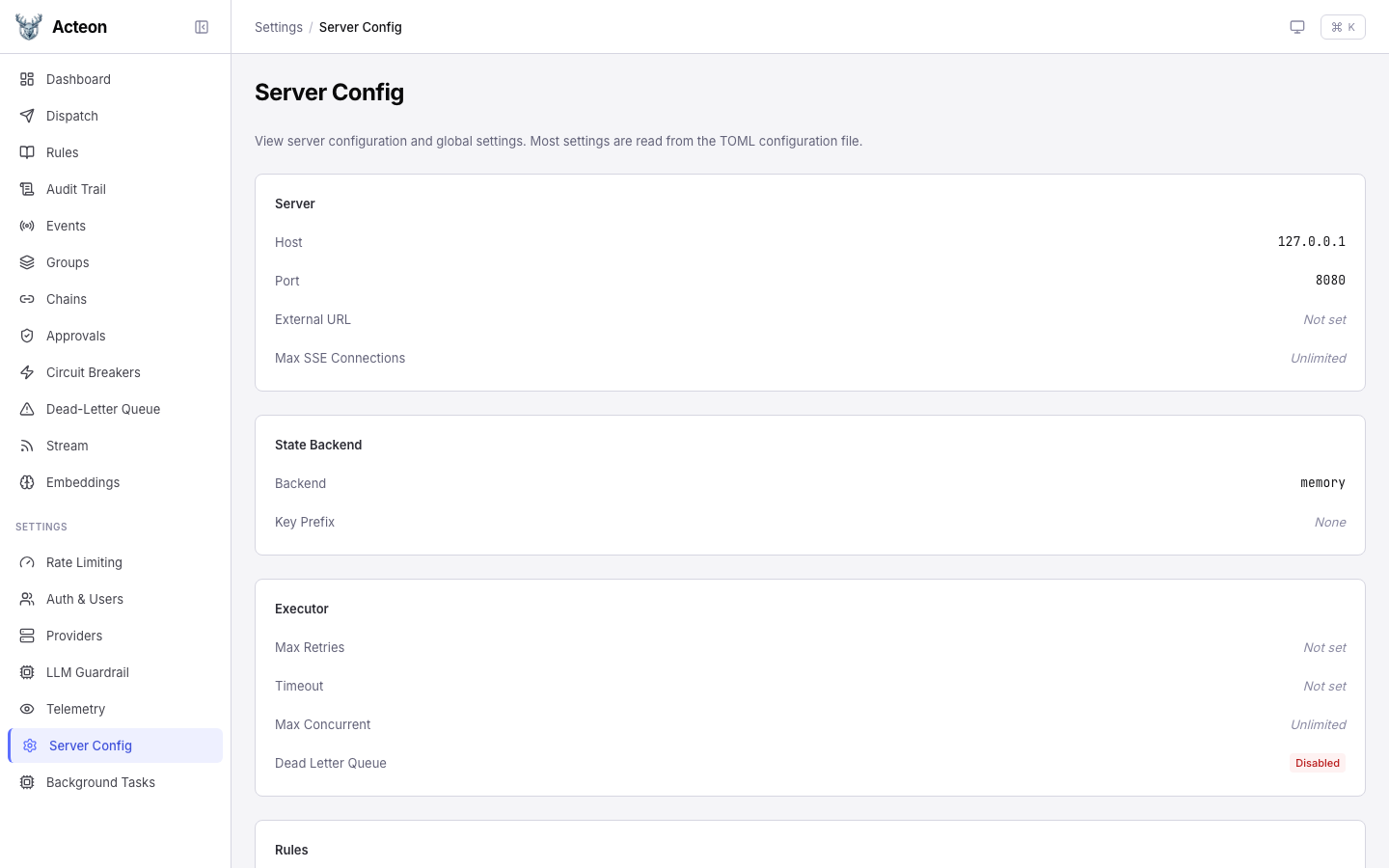Click the Events broadcast icon

click(27, 226)
